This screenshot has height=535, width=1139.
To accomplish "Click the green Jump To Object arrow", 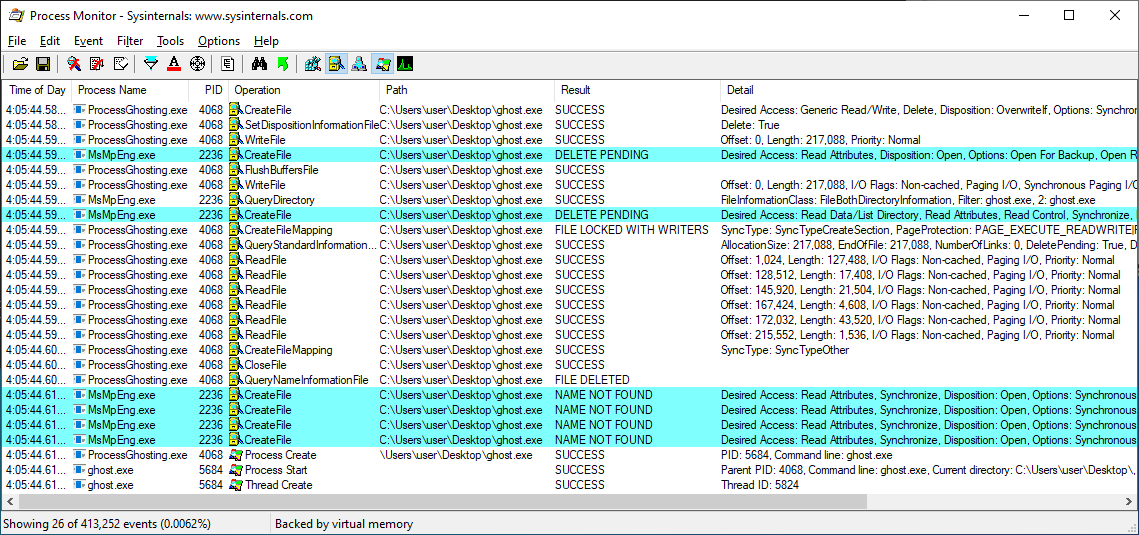I will [283, 64].
